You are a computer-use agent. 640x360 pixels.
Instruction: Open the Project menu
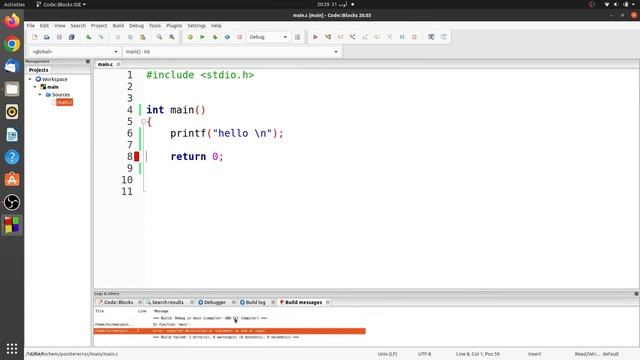(x=99, y=26)
